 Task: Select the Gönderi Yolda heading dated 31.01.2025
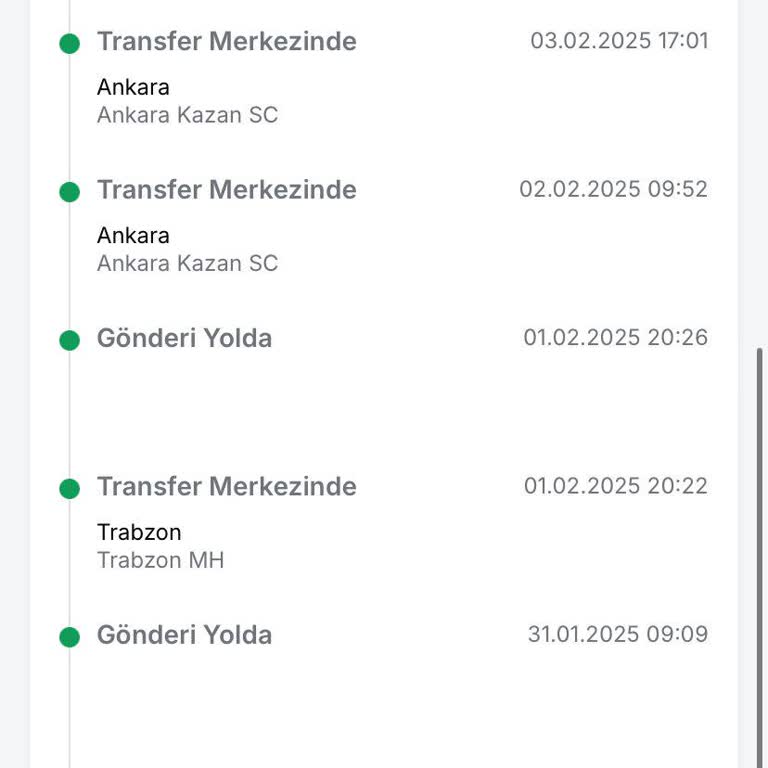184,635
